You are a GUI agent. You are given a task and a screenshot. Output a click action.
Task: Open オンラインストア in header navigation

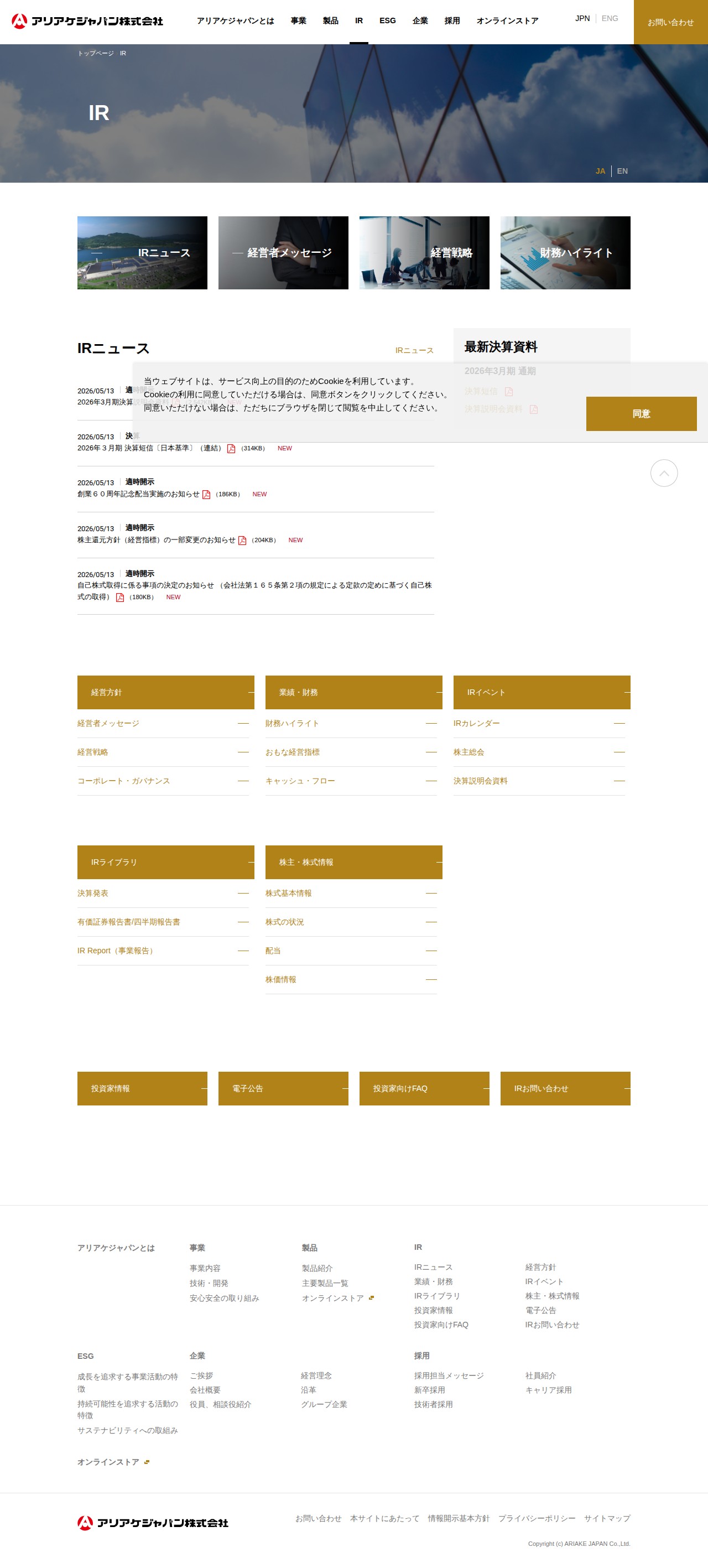(x=508, y=22)
